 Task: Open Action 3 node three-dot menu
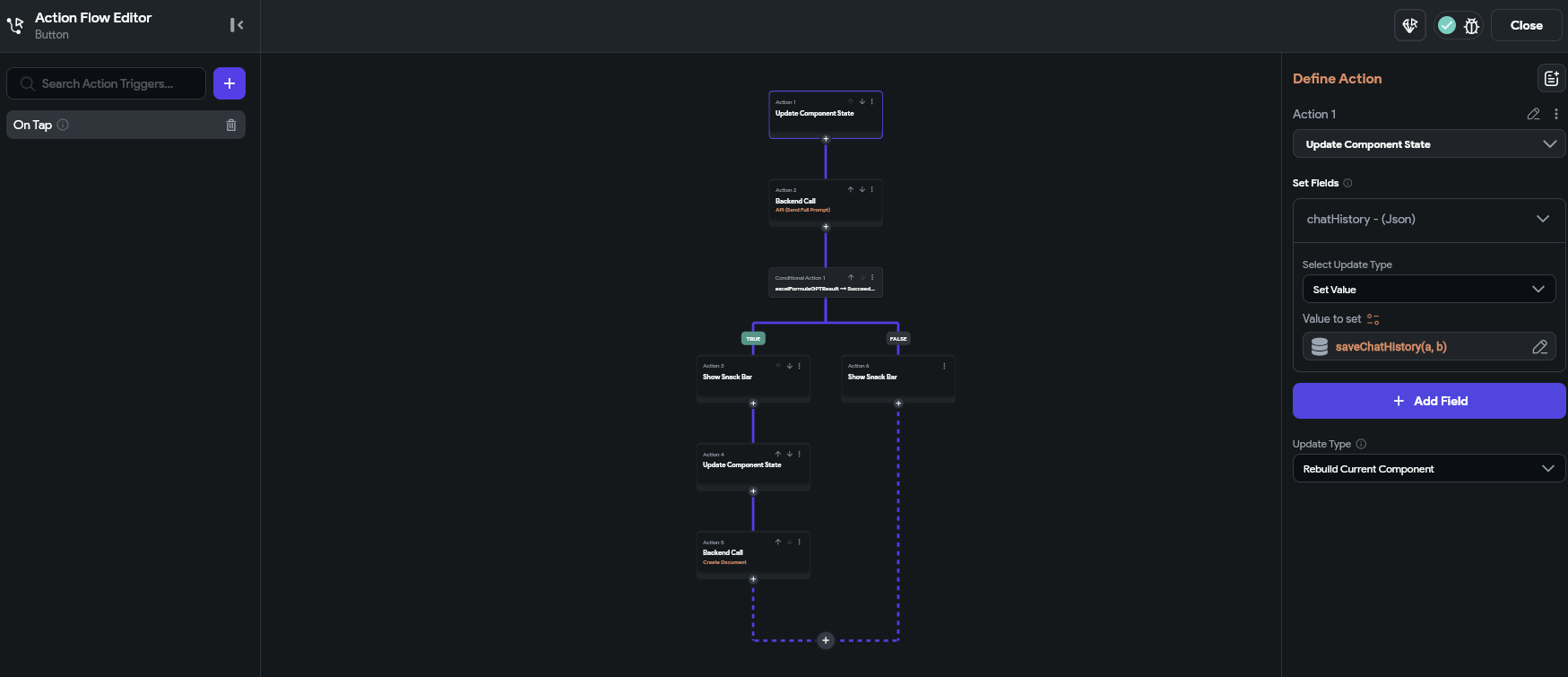pos(799,366)
